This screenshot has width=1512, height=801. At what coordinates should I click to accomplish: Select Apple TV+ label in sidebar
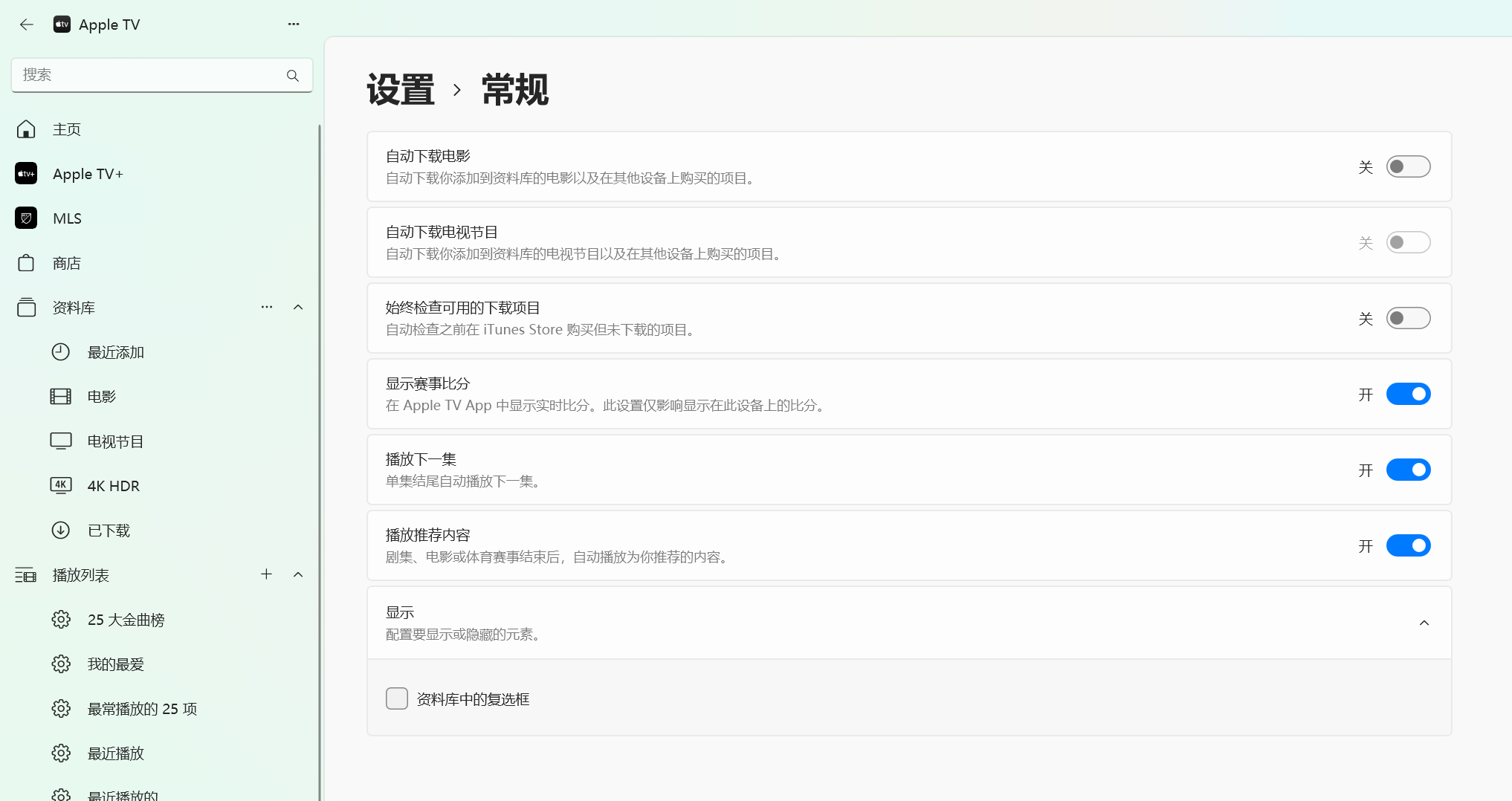(88, 174)
